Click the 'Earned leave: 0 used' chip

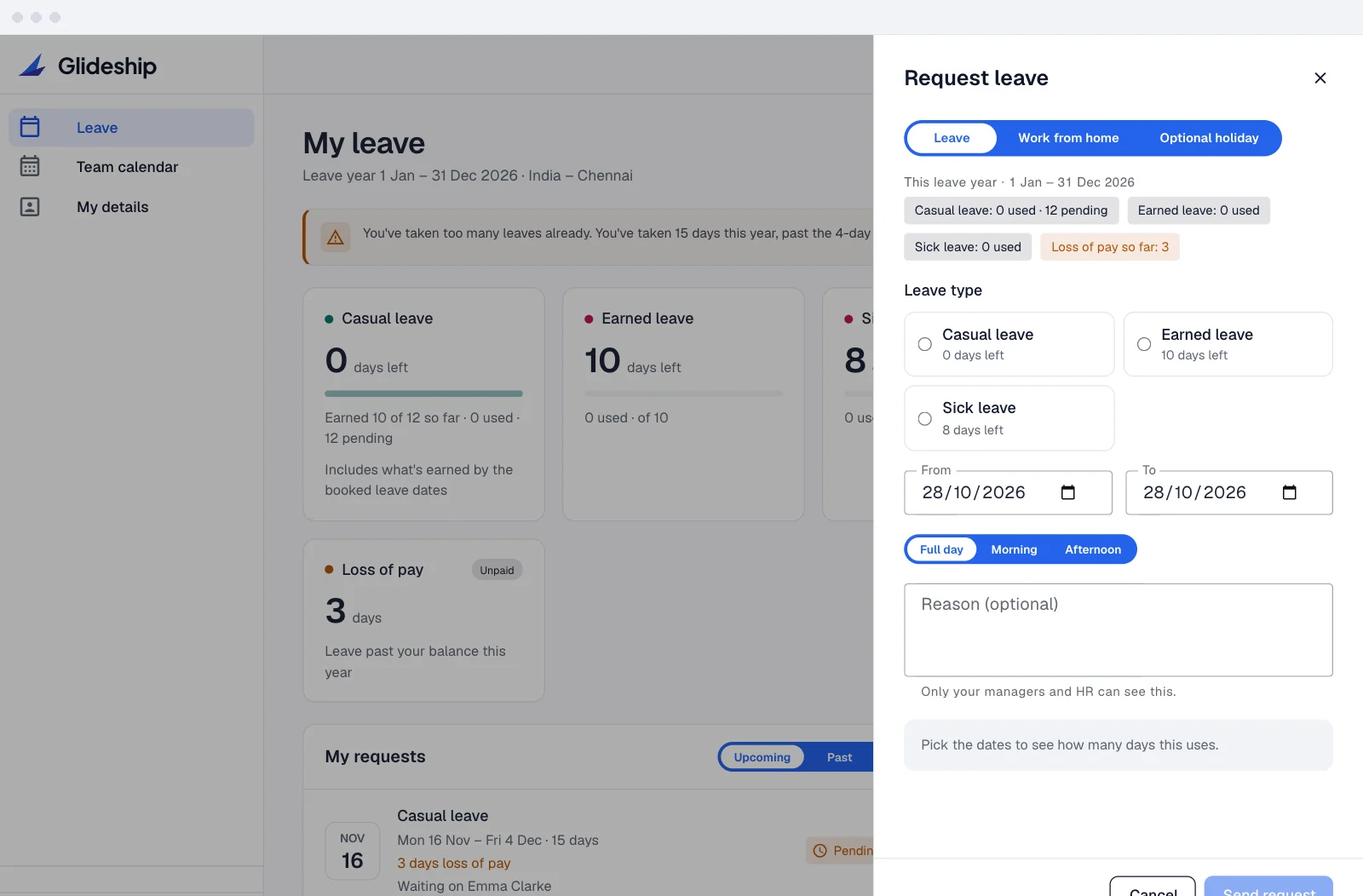(x=1199, y=210)
